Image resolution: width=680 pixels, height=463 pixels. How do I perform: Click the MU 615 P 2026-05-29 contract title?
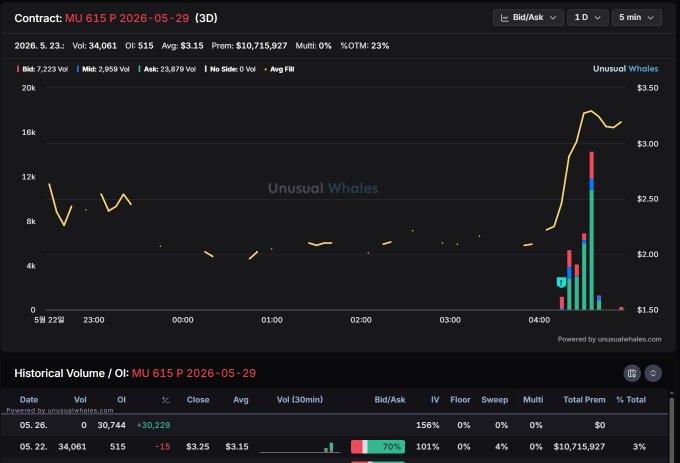pyautogui.click(x=127, y=18)
